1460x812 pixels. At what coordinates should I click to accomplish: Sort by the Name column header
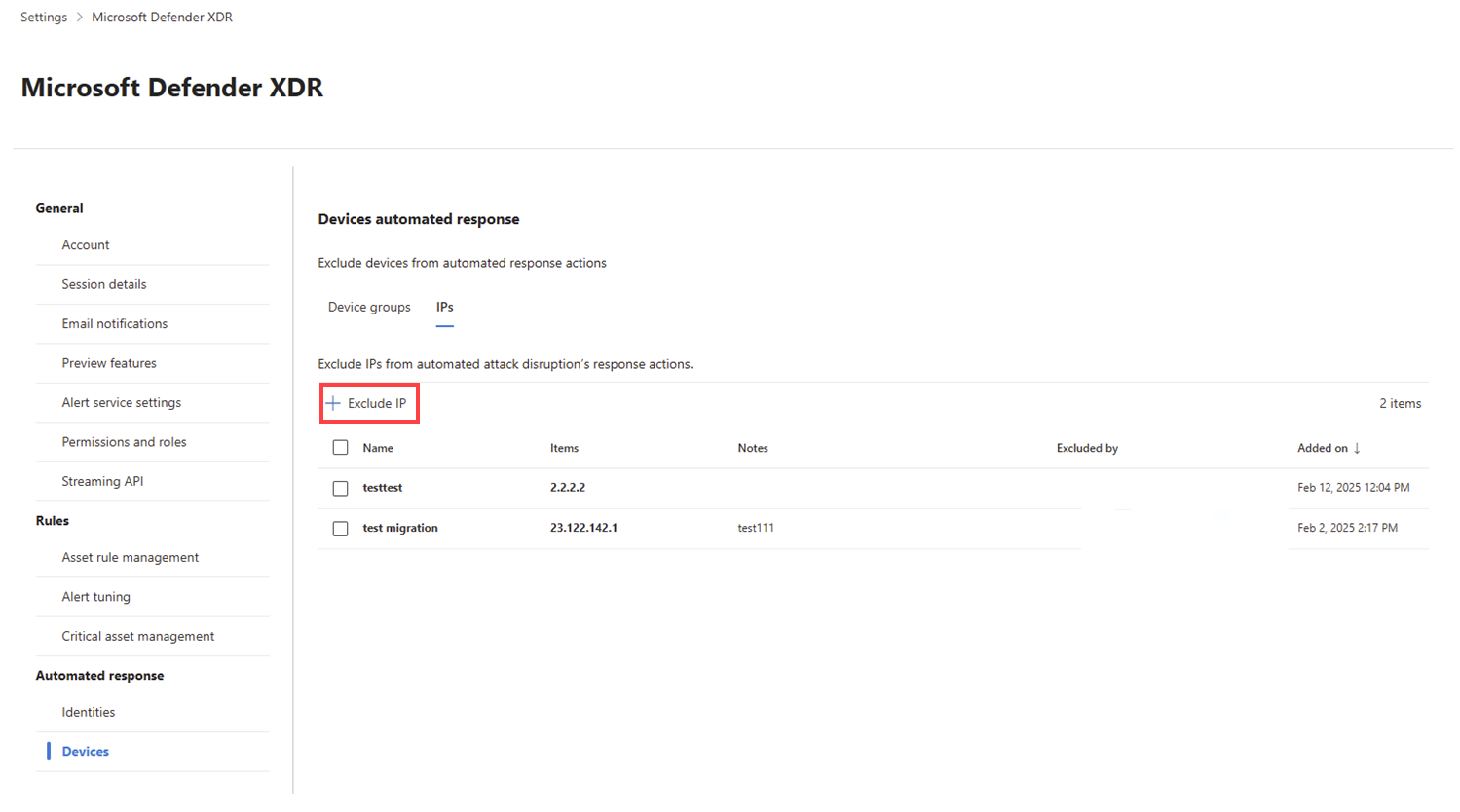click(378, 448)
